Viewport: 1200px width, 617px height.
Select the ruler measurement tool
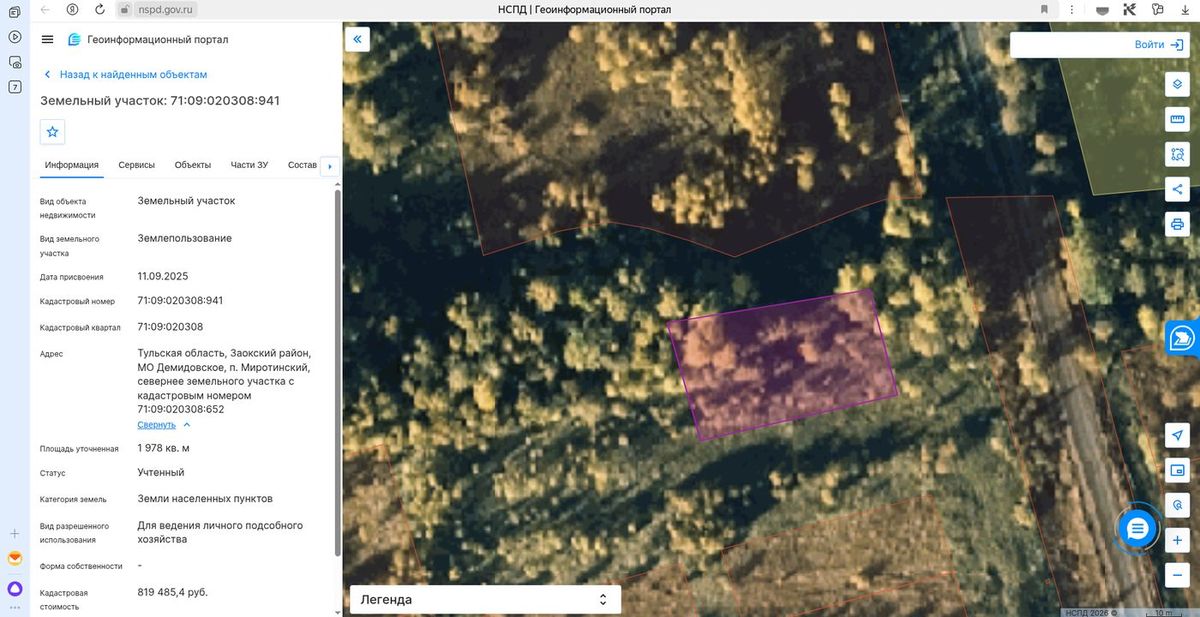(1177, 120)
